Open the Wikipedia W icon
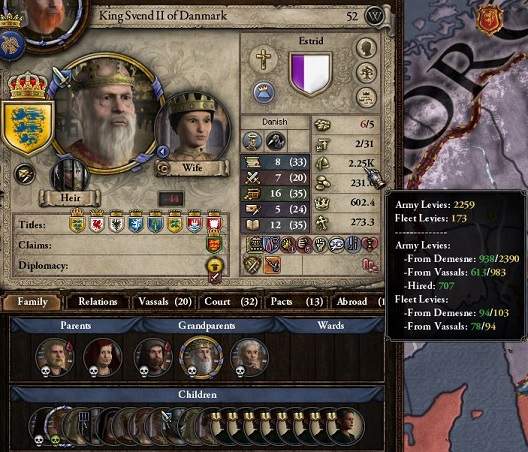The image size is (528, 452). pyautogui.click(x=375, y=15)
